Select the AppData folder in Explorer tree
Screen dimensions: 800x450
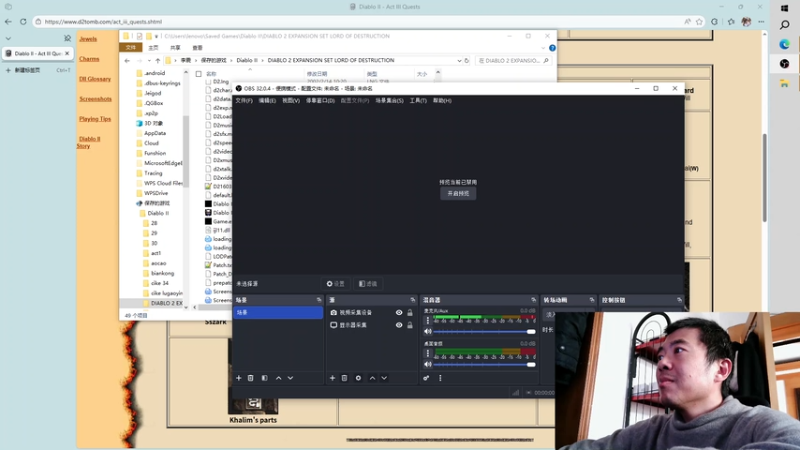pos(155,133)
